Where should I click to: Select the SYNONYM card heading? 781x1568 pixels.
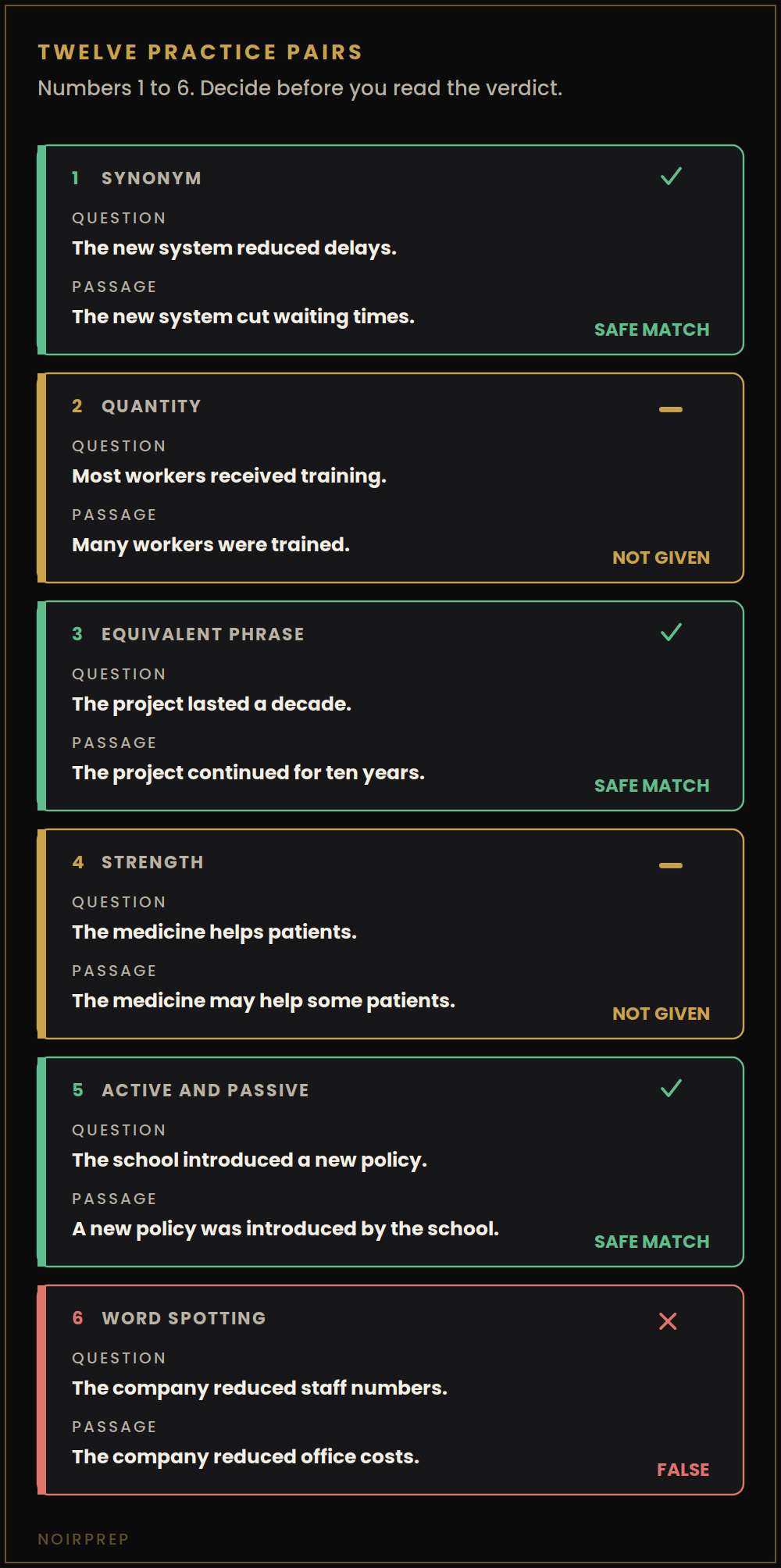click(152, 178)
